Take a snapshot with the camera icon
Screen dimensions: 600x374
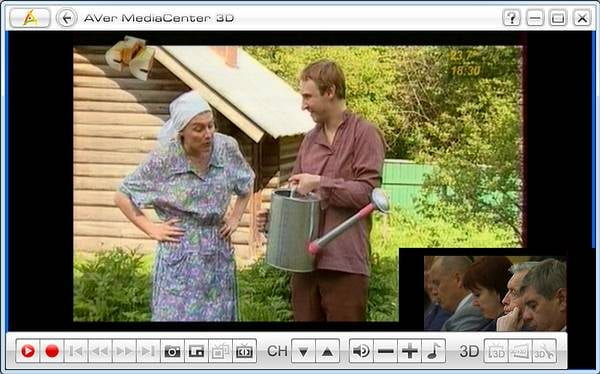[x=173, y=351]
